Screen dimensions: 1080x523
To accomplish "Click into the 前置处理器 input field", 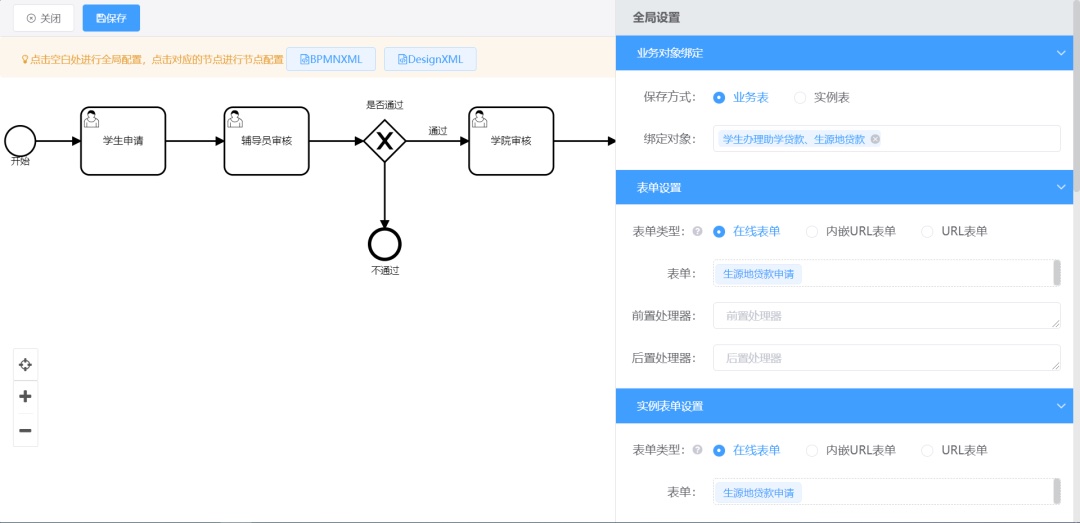I will (885, 316).
